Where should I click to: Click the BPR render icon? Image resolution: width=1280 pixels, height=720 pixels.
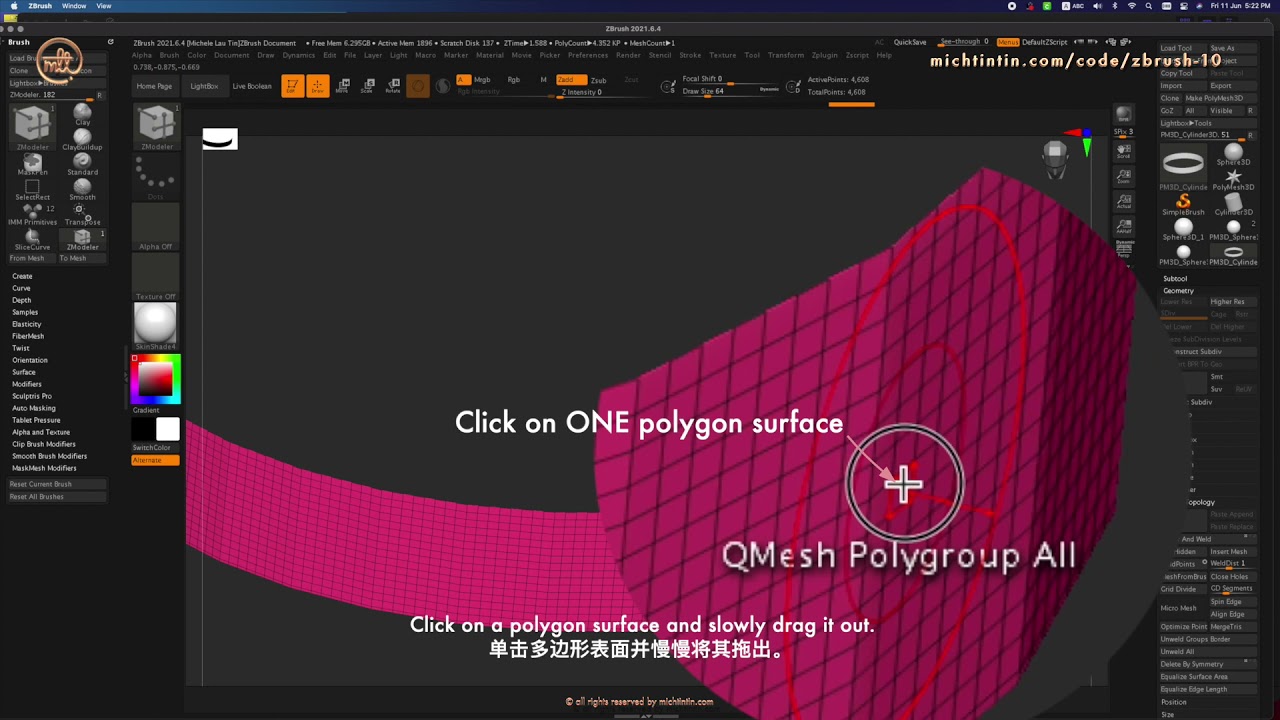1123,116
